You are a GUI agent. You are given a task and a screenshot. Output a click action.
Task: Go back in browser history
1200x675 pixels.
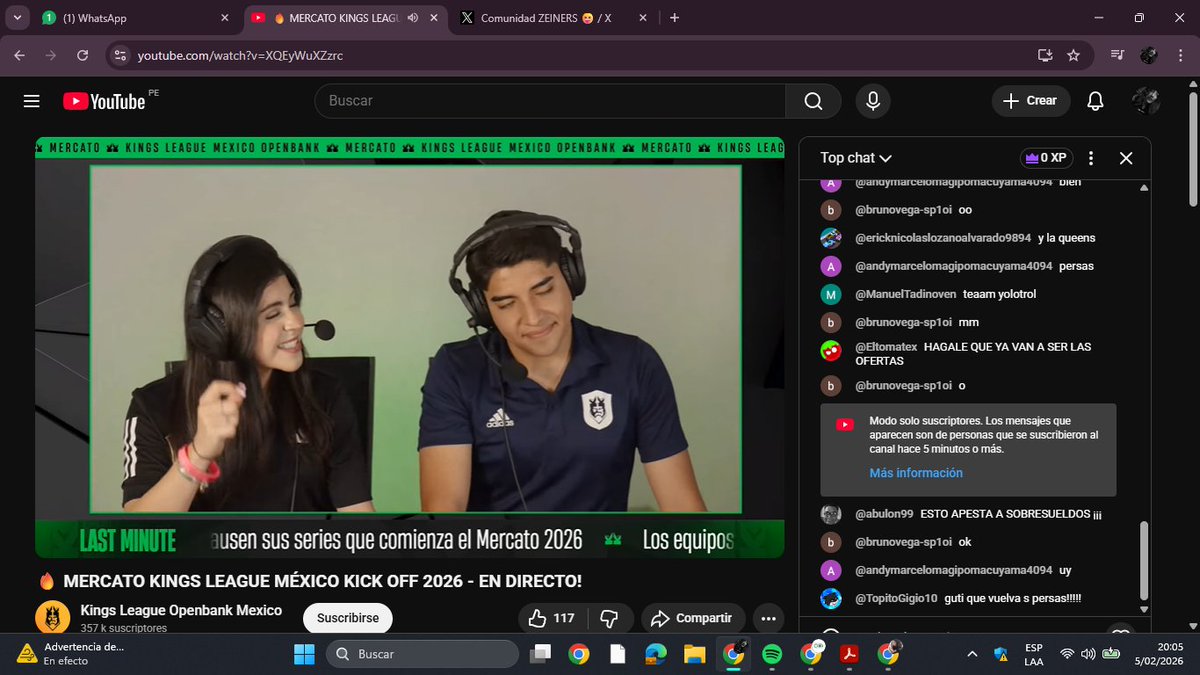(19, 56)
